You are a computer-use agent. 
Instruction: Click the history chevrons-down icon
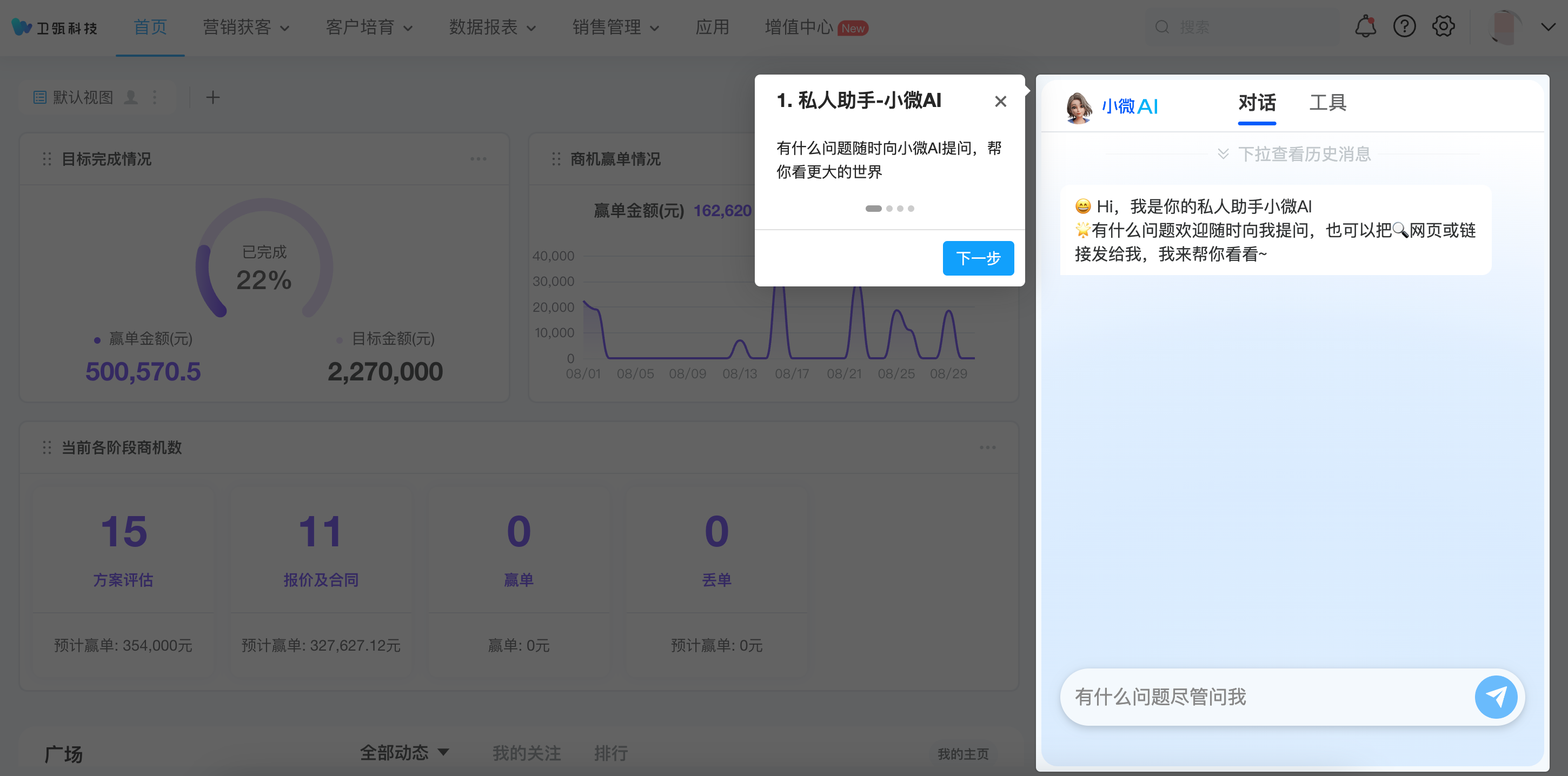[x=1223, y=154]
